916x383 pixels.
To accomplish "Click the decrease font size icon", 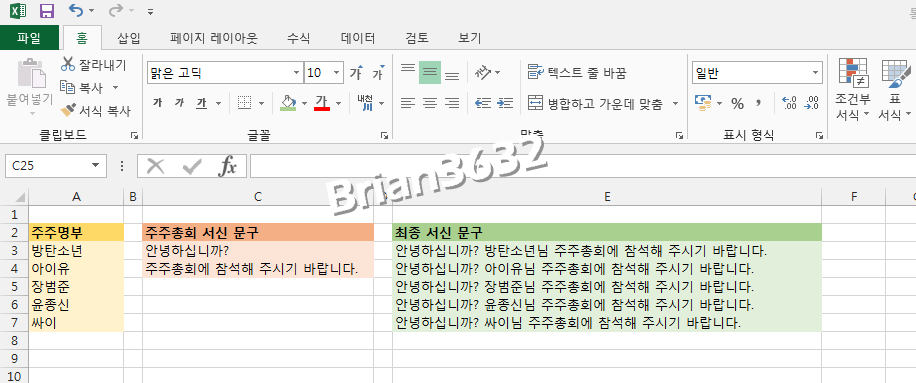I will coord(379,73).
